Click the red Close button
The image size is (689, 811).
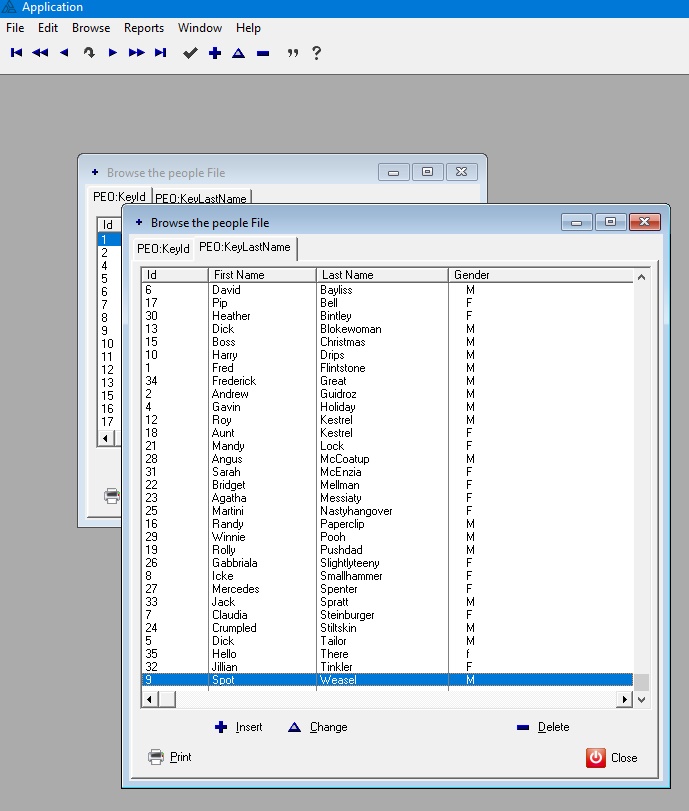(612, 757)
